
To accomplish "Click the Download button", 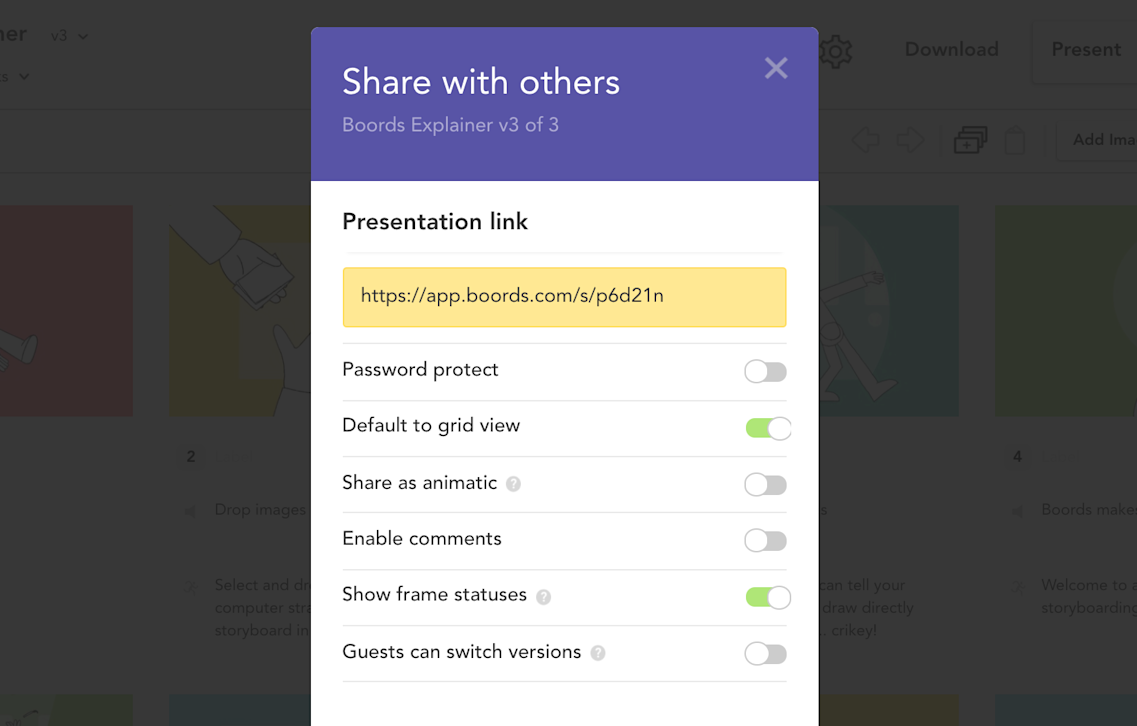I will [951, 49].
